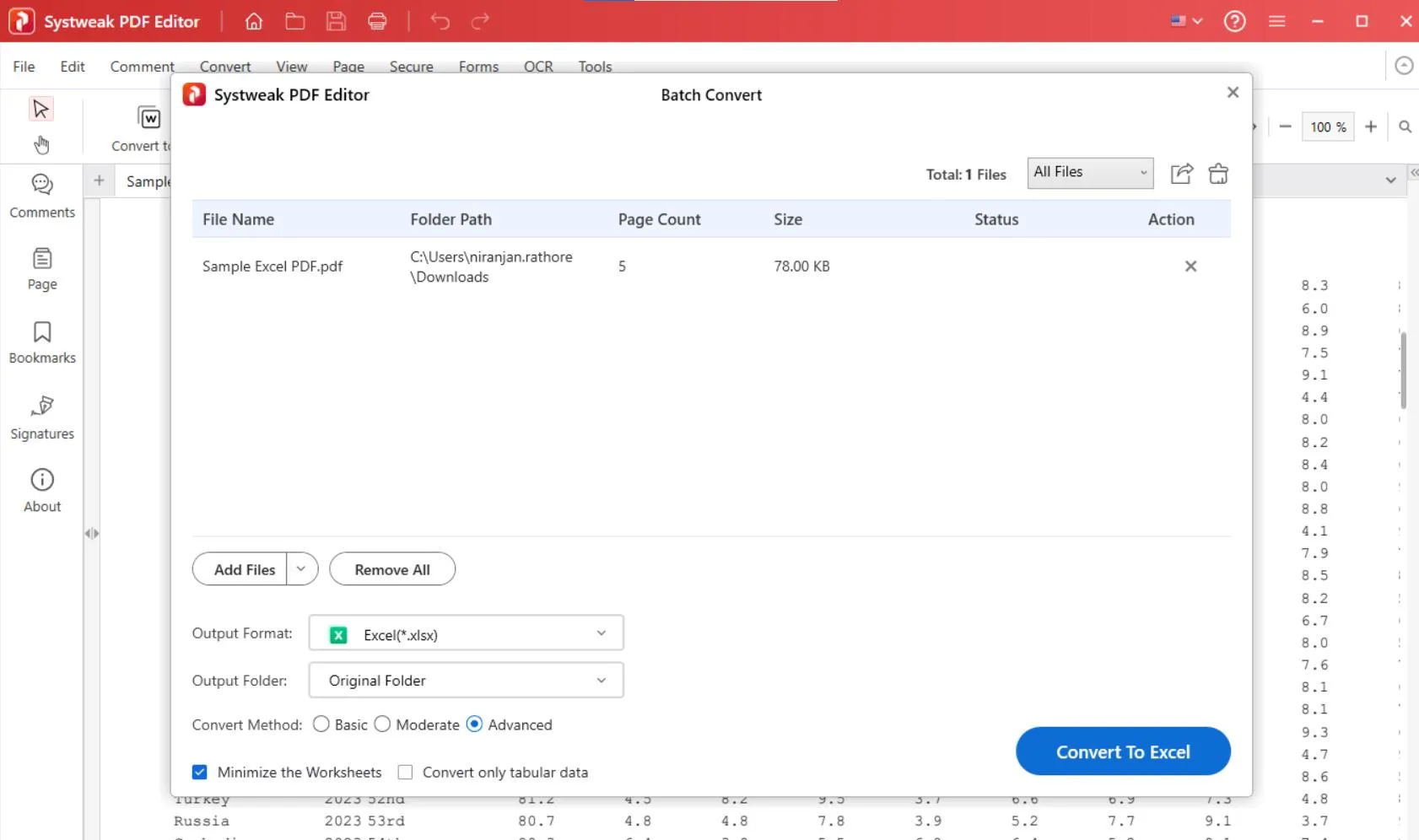Click the Remove All button
The image size is (1419, 840).
[x=392, y=568]
